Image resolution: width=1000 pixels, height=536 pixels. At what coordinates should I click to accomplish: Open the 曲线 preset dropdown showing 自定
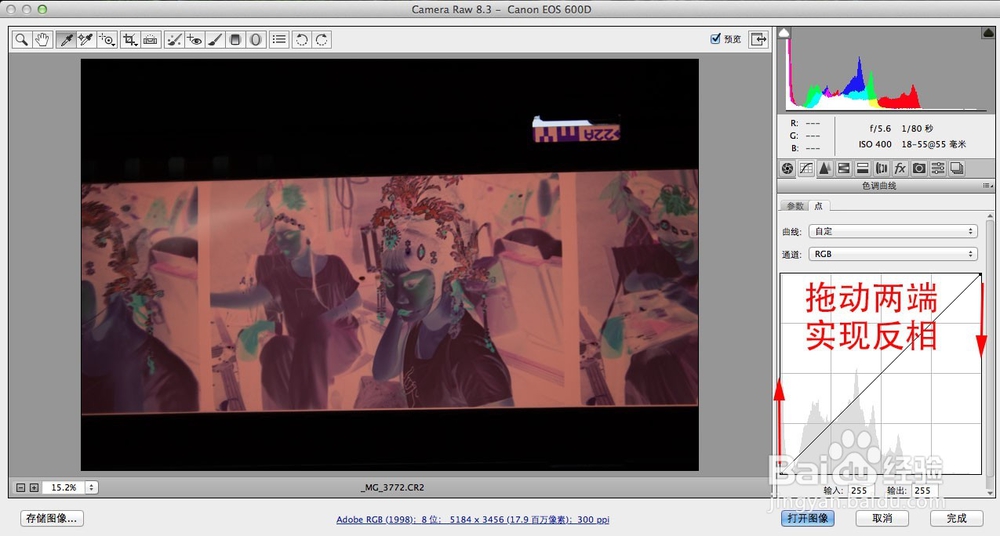click(x=893, y=231)
